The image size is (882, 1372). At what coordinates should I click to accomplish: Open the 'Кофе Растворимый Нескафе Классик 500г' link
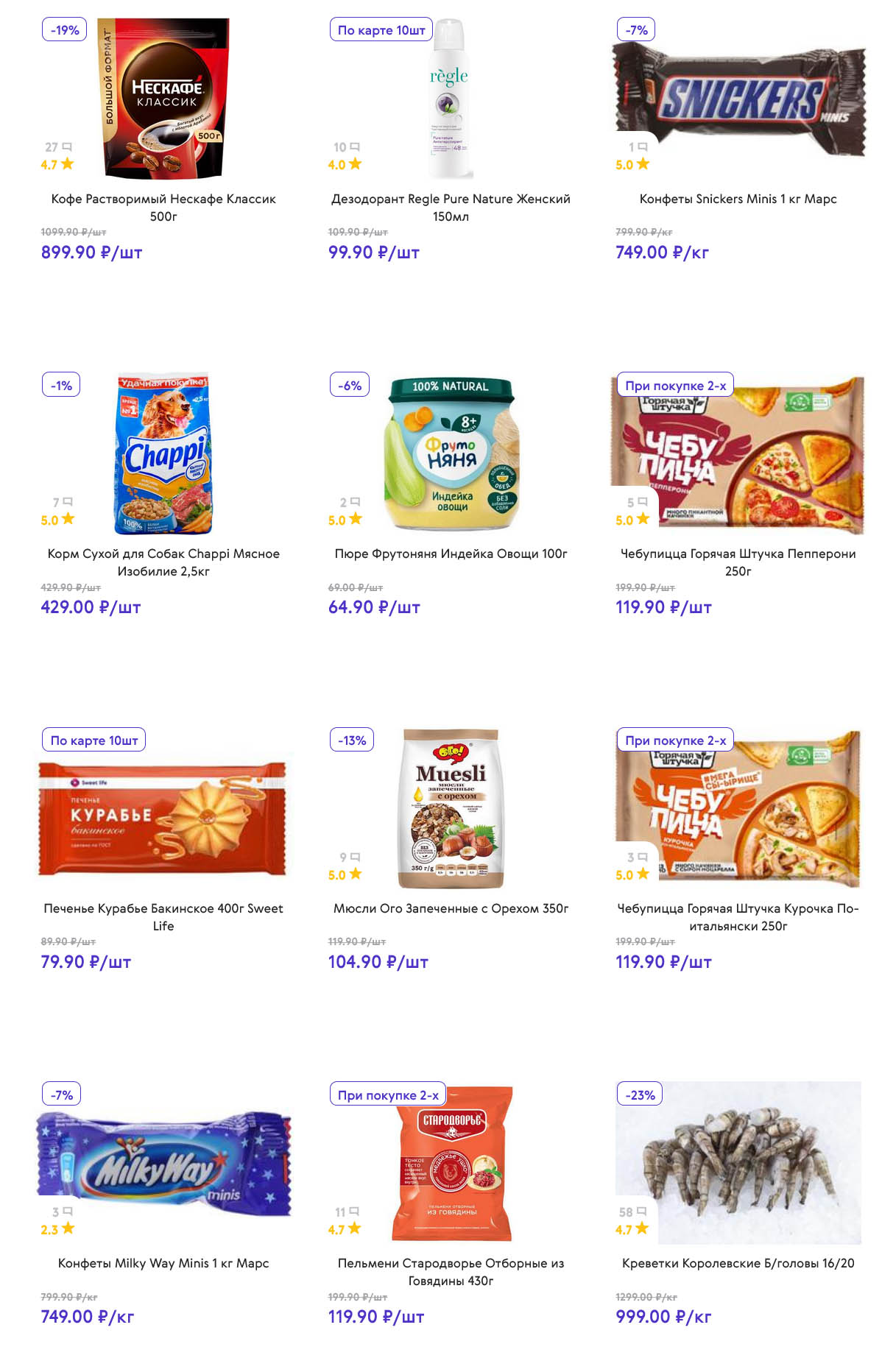click(163, 208)
